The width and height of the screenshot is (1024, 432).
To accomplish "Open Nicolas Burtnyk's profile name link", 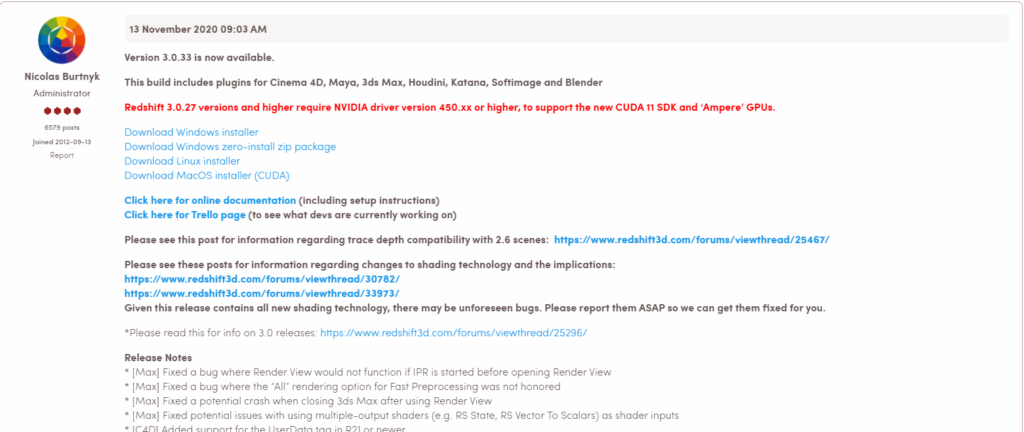I will [62, 76].
